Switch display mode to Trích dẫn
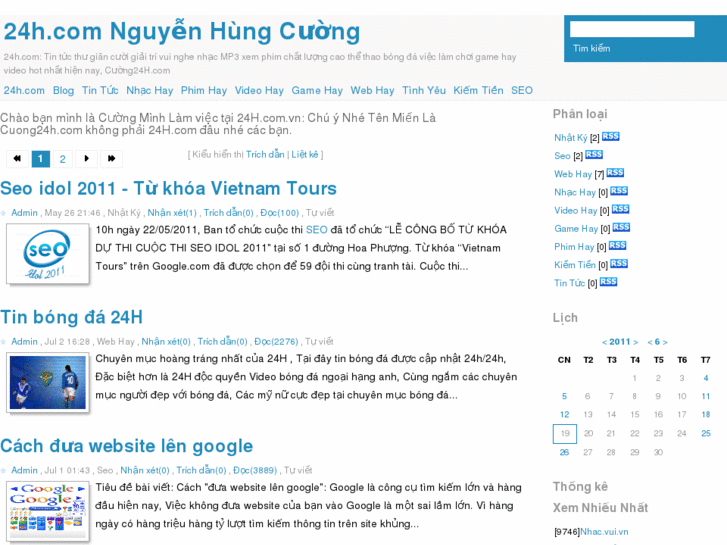The height and width of the screenshot is (545, 727). pos(265,154)
